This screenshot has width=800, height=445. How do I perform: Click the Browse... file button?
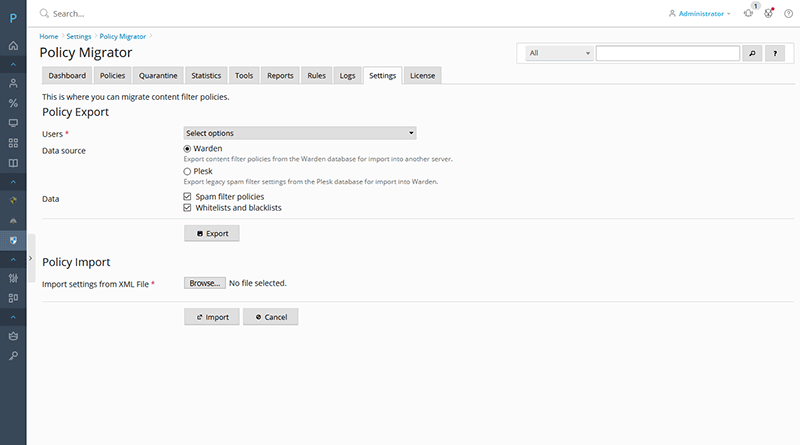point(205,283)
